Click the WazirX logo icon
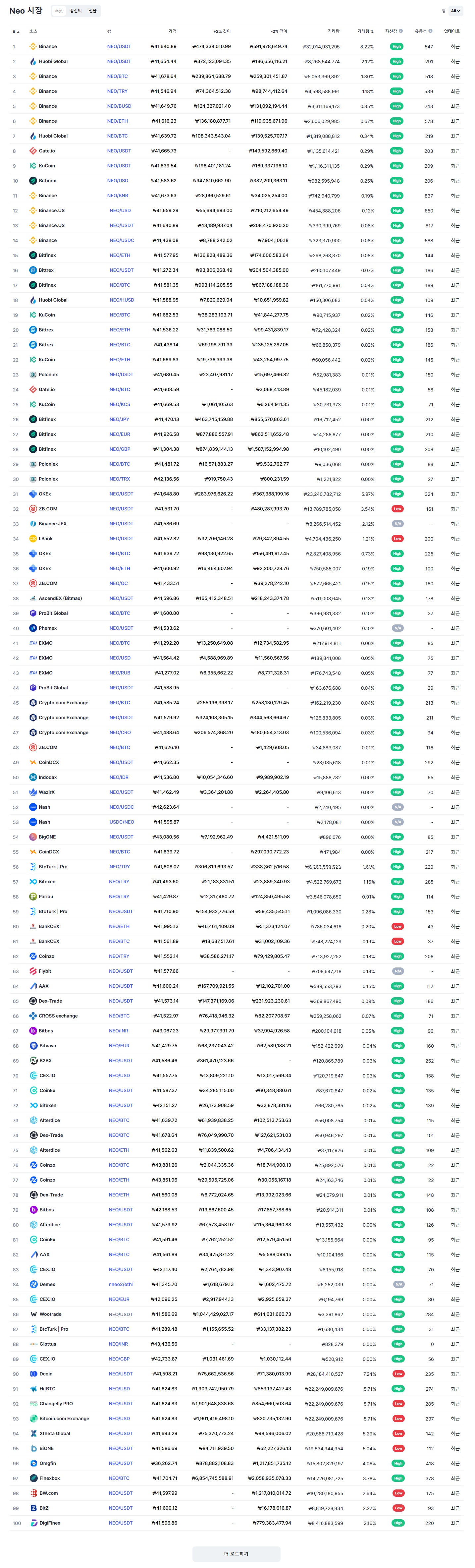Screen dimensions: 475x1568 tap(33, 792)
